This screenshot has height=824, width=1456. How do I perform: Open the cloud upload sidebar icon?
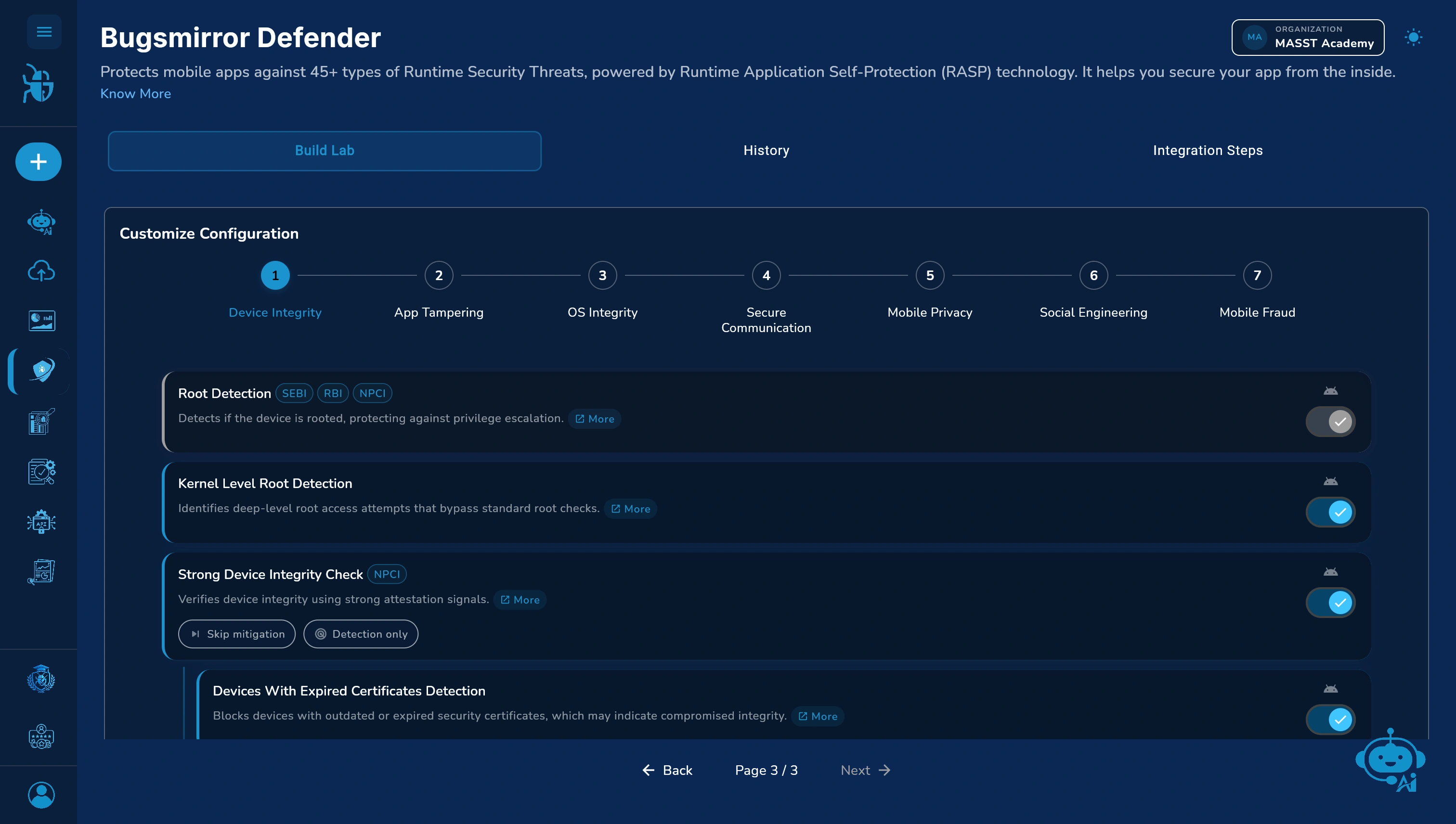pos(41,271)
